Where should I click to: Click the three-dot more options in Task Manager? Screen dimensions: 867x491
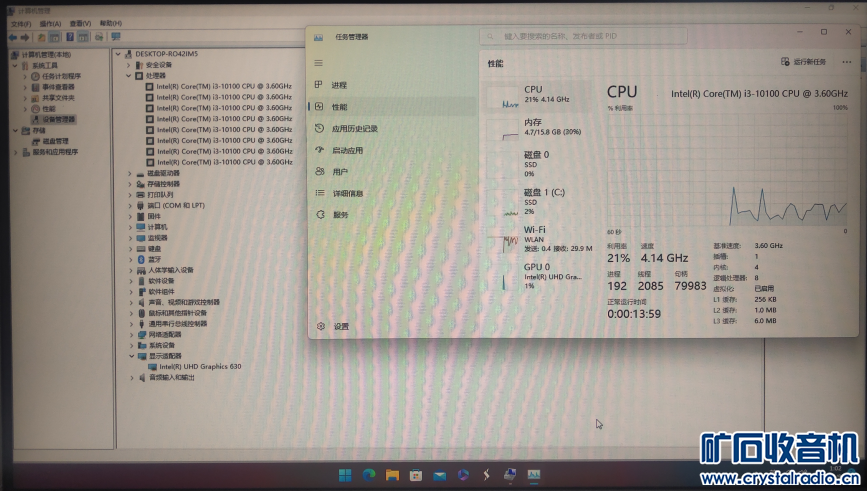(x=847, y=62)
